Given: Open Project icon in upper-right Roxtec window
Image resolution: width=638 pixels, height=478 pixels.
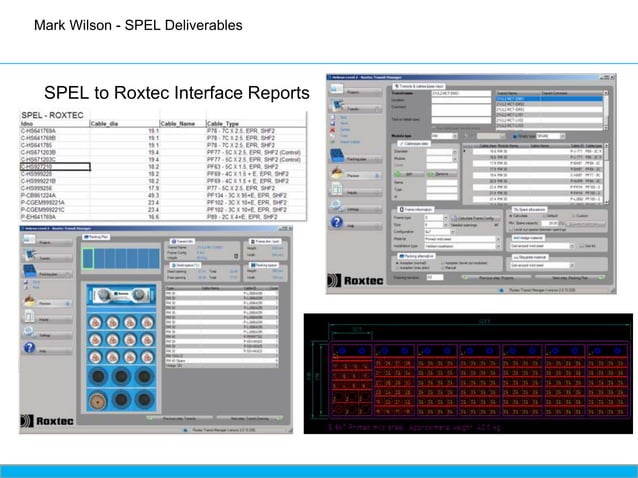Looking at the screenshot, I should pyautogui.click(x=336, y=89).
